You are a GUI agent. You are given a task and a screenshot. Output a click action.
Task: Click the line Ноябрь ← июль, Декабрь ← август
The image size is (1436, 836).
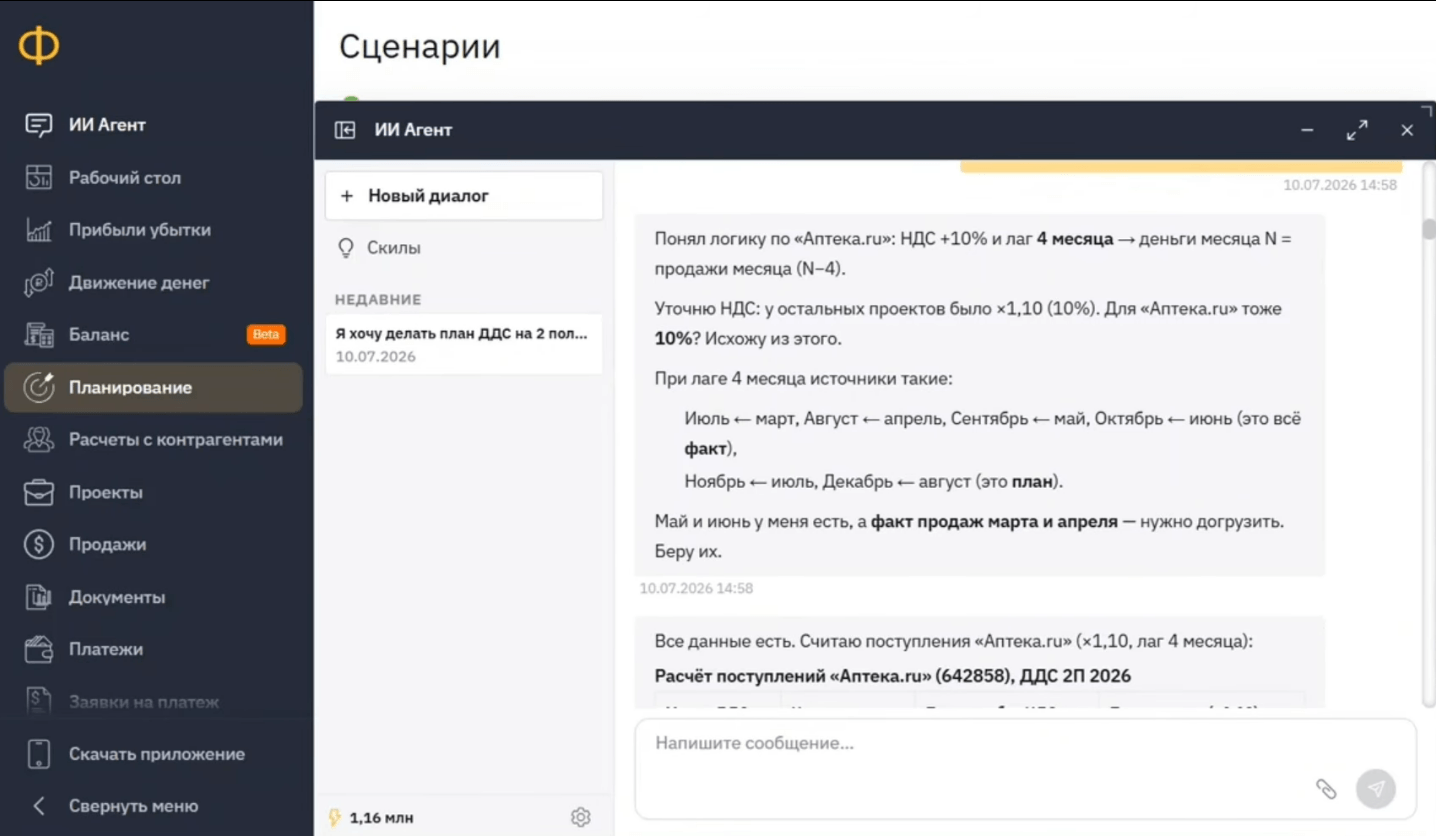pos(874,481)
